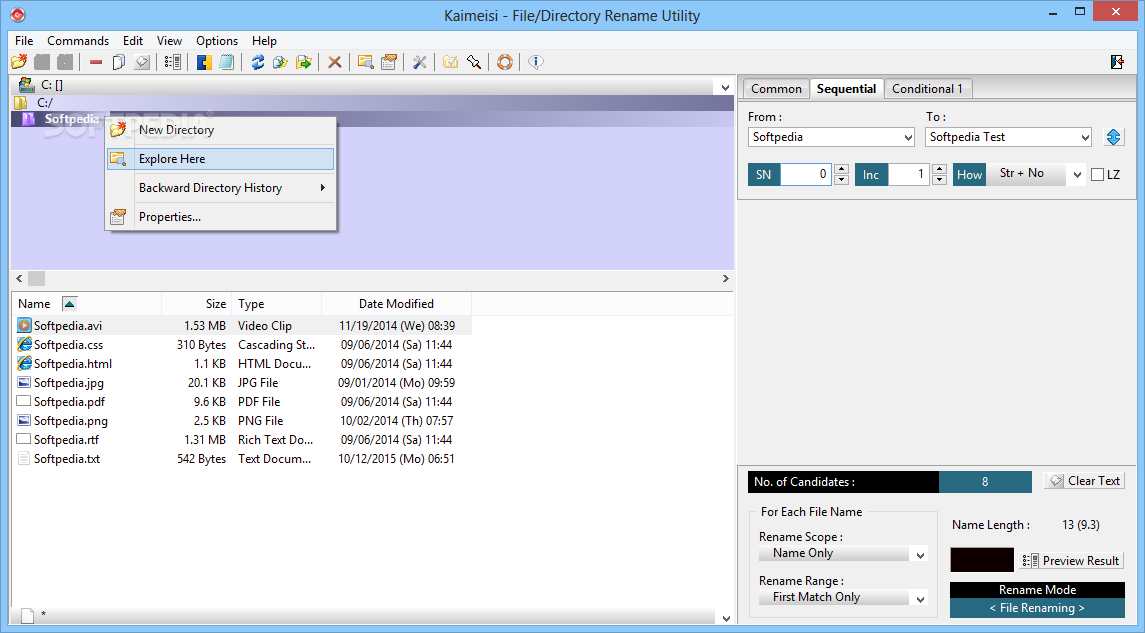Switch to the Common tab
The image size is (1145, 633).
tap(776, 89)
